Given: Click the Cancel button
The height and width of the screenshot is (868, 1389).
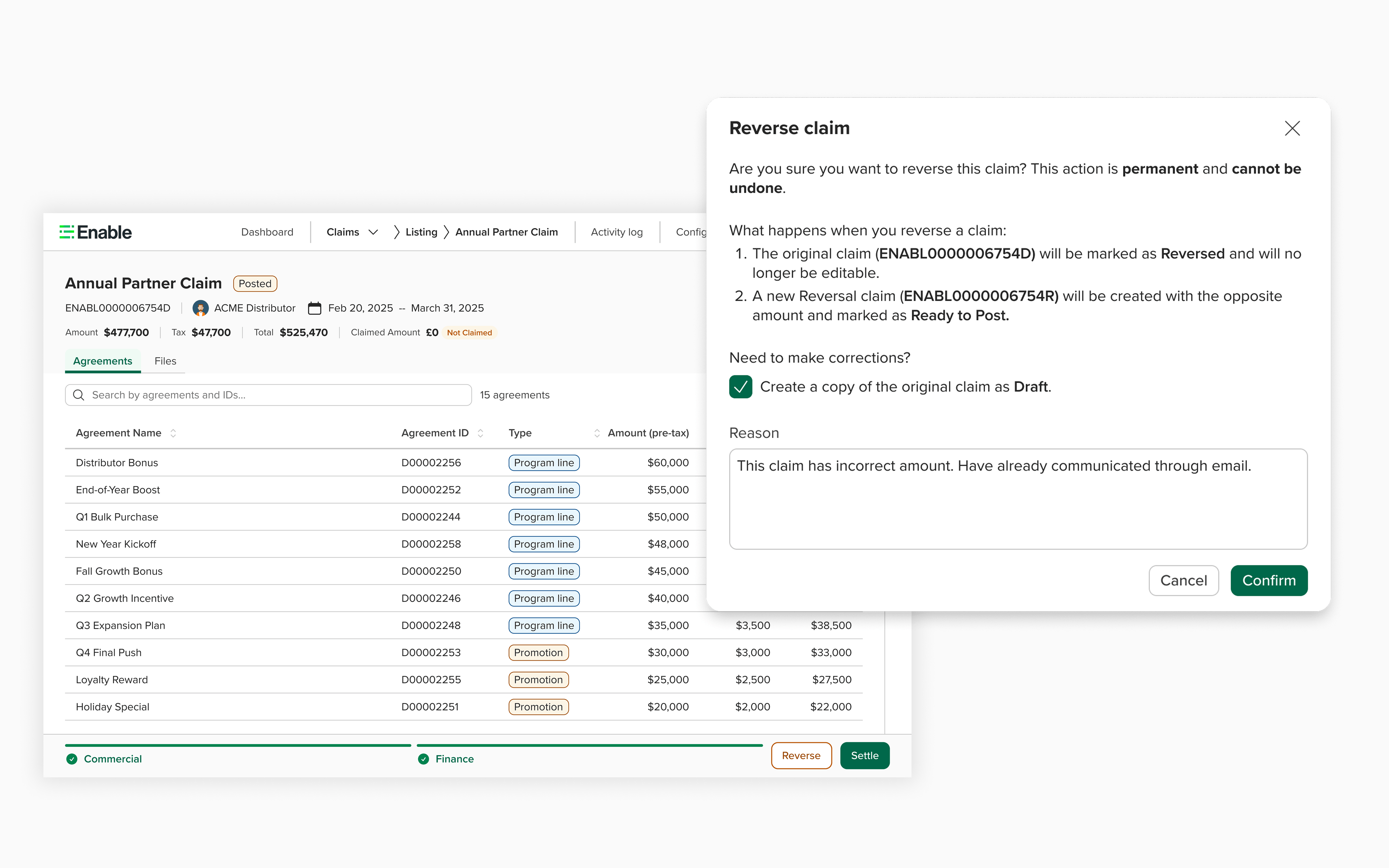Looking at the screenshot, I should pos(1184,580).
